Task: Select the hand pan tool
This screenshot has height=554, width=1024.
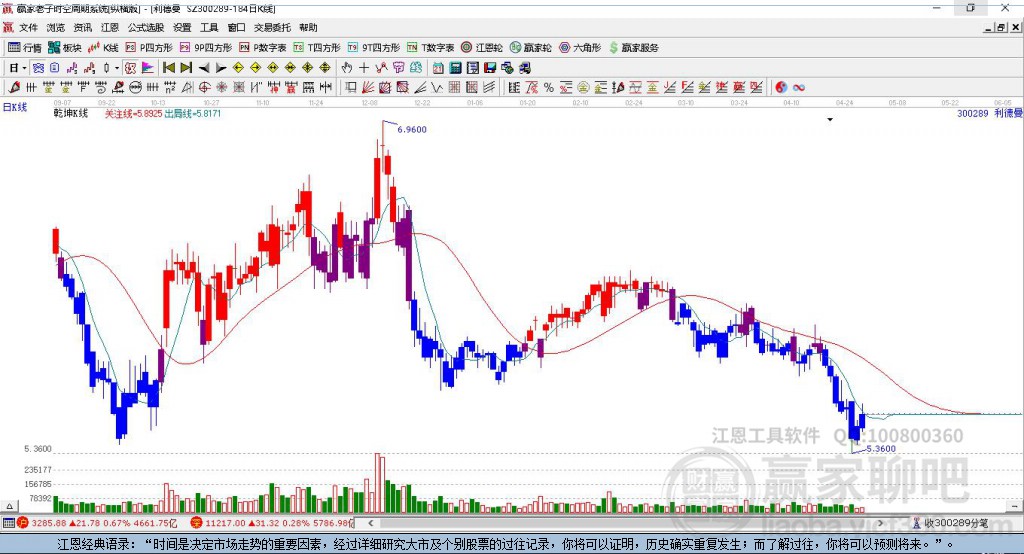Action: tap(347, 68)
